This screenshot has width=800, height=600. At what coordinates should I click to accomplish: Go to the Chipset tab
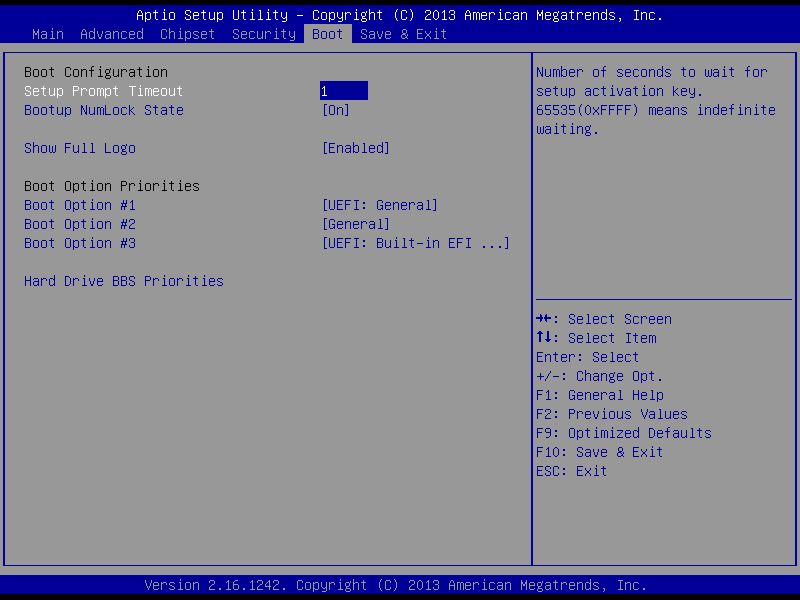(x=188, y=34)
